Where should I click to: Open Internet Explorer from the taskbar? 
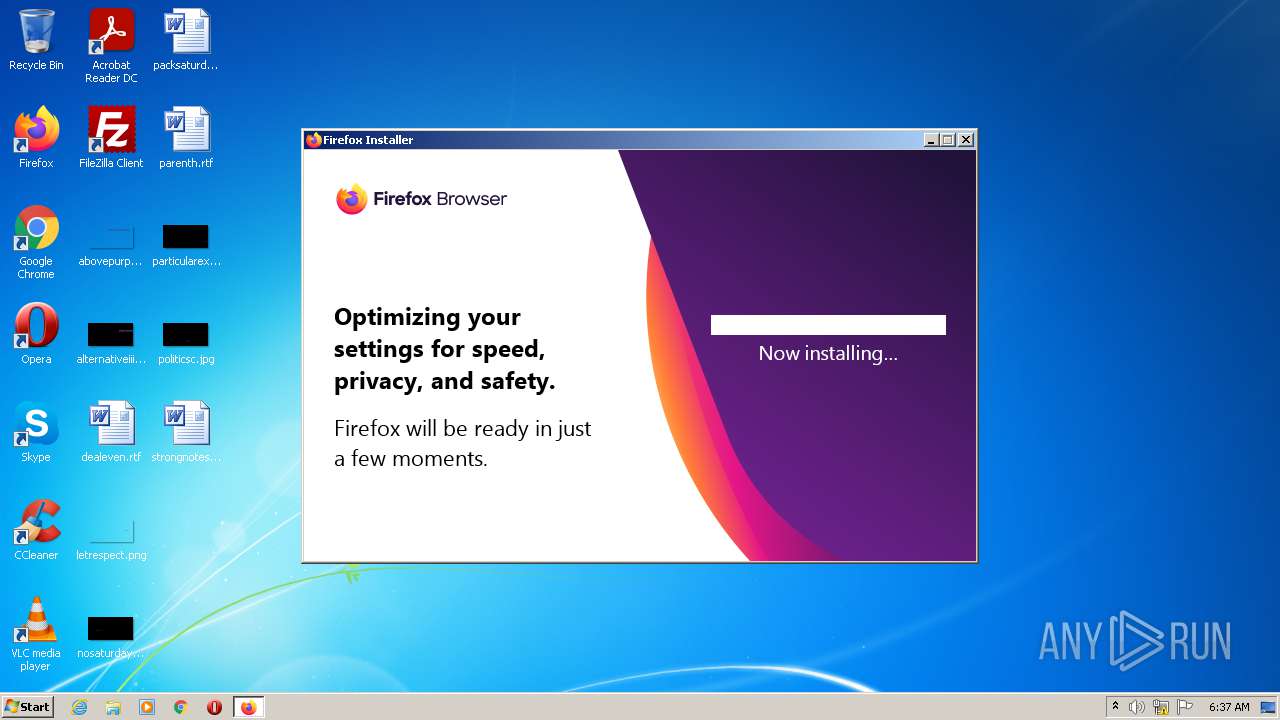pyautogui.click(x=79, y=707)
